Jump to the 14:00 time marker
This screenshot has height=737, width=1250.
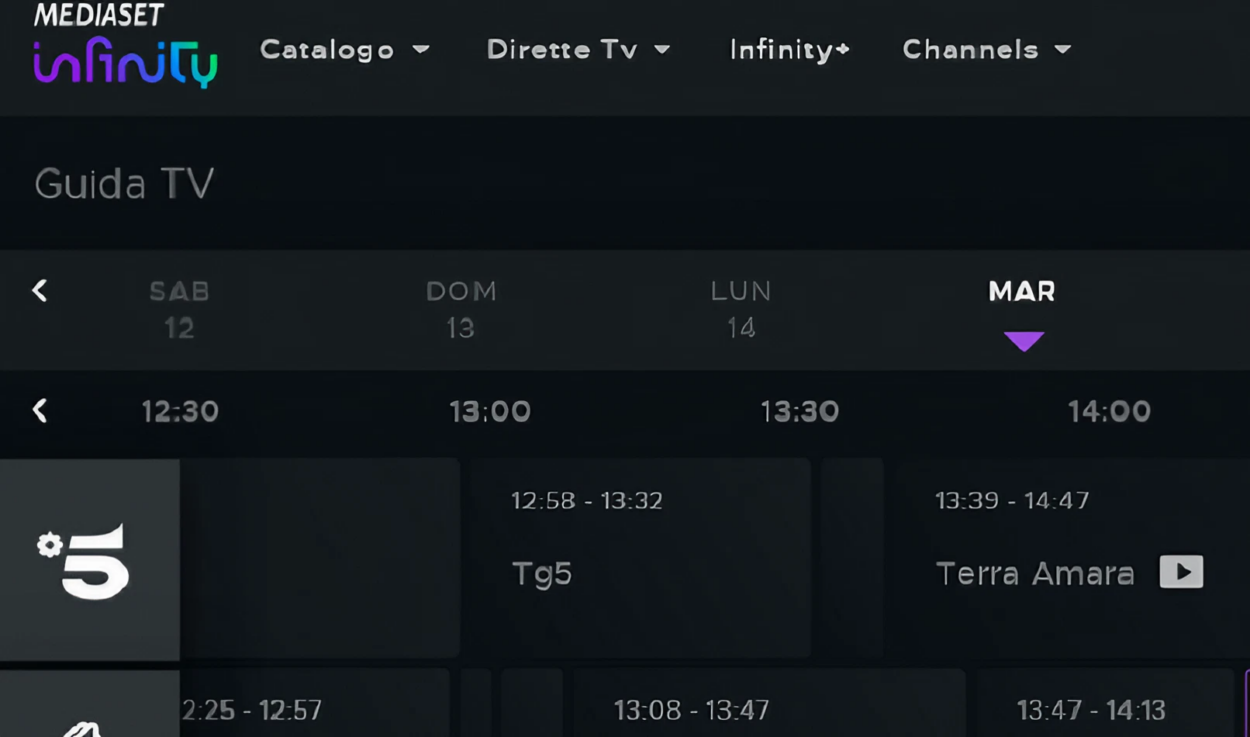tap(1109, 411)
